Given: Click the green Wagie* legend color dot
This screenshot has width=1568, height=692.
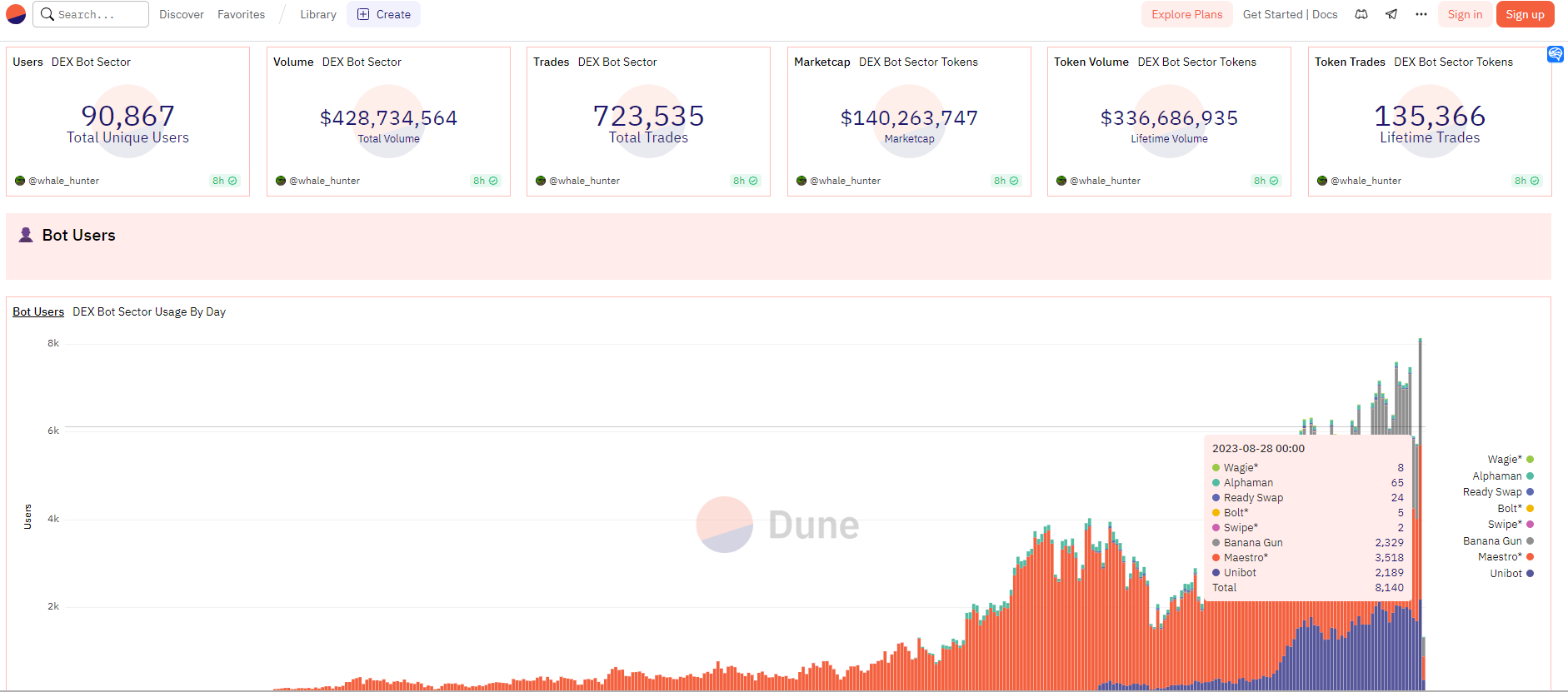Looking at the screenshot, I should coord(1530,460).
